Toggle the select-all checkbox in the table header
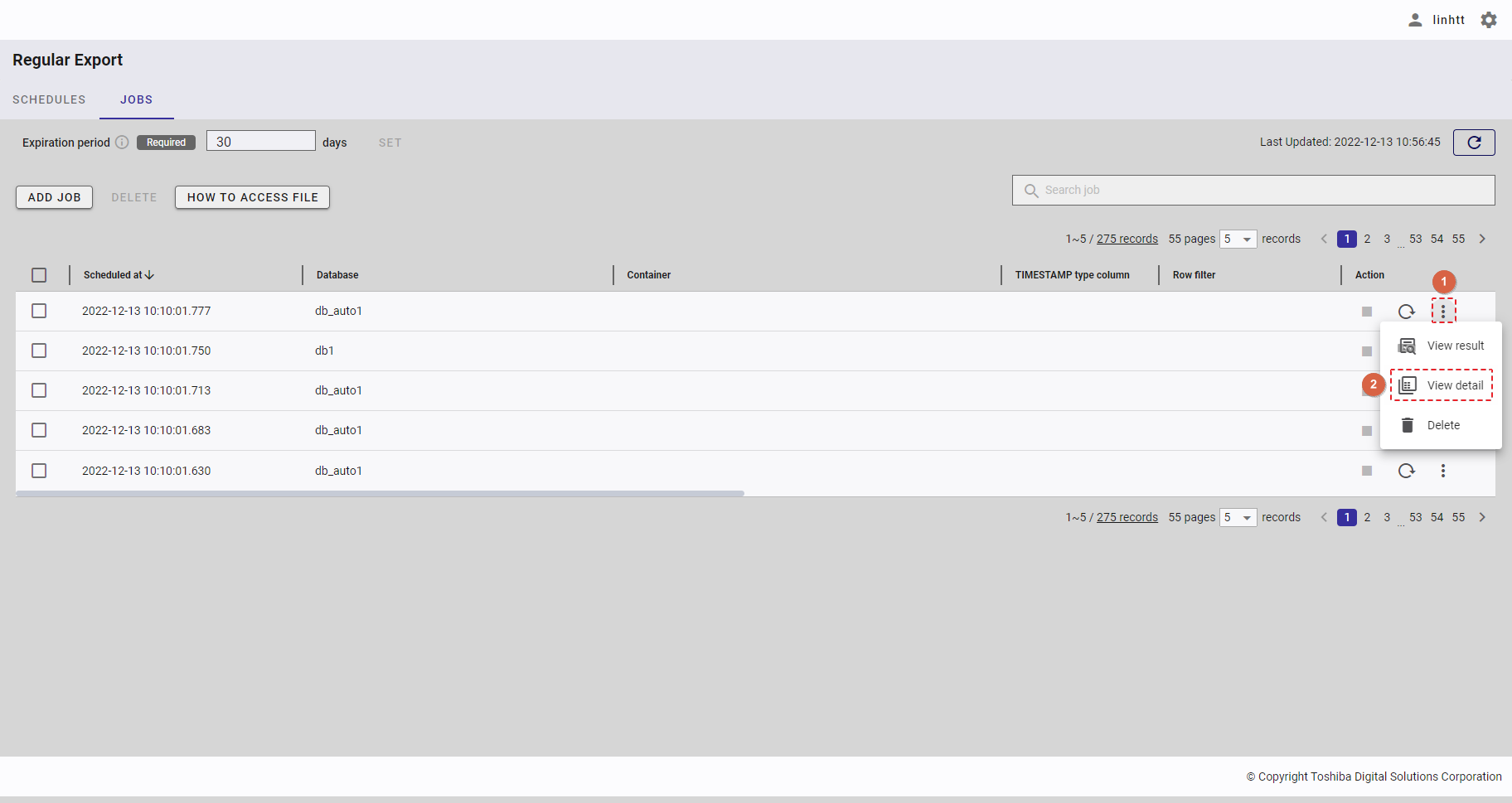Image resolution: width=1512 pixels, height=803 pixels. point(39,275)
